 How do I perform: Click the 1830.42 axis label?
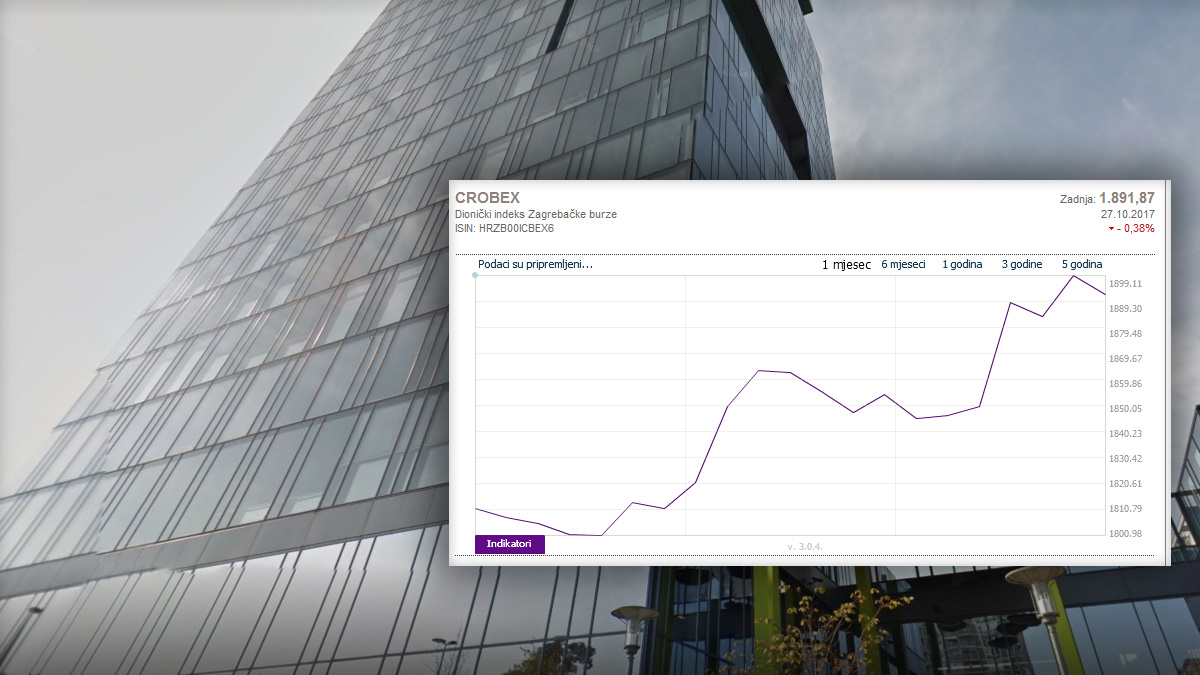pos(1126,459)
